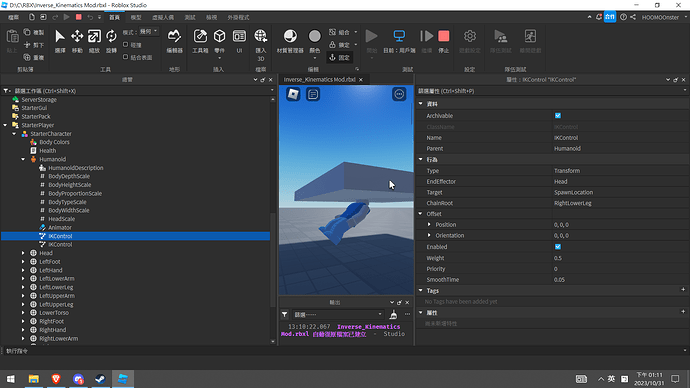Open the Output filter dropdown
The height and width of the screenshot is (388, 690).
click(338, 315)
